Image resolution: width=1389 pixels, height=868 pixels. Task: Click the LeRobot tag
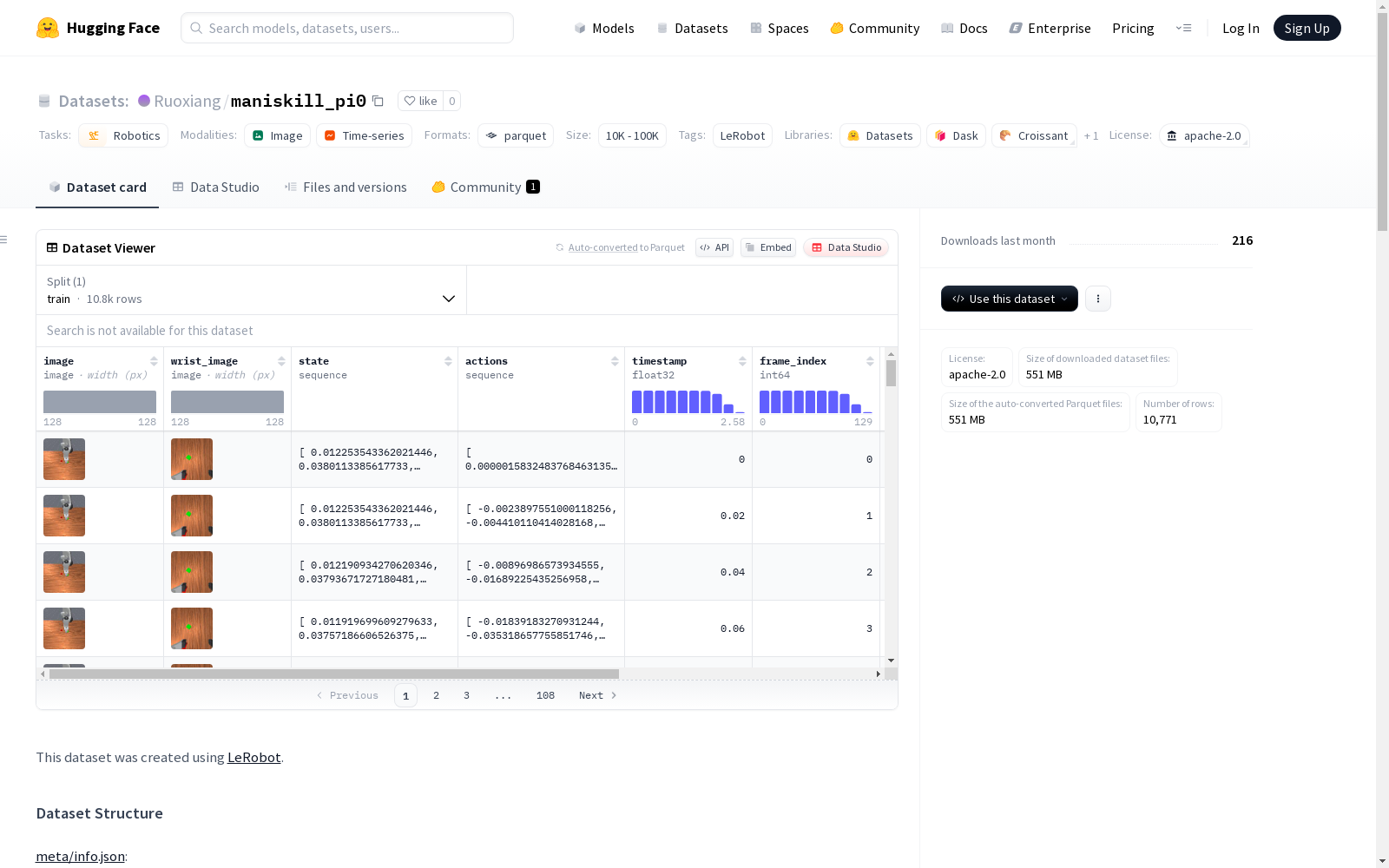pyautogui.click(x=742, y=135)
